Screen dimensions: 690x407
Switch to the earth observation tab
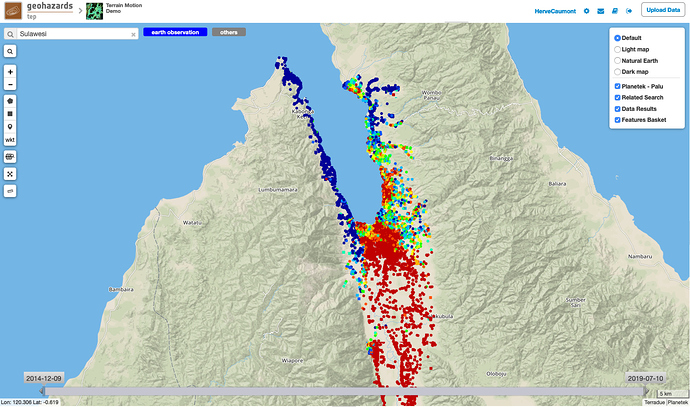click(x=174, y=32)
